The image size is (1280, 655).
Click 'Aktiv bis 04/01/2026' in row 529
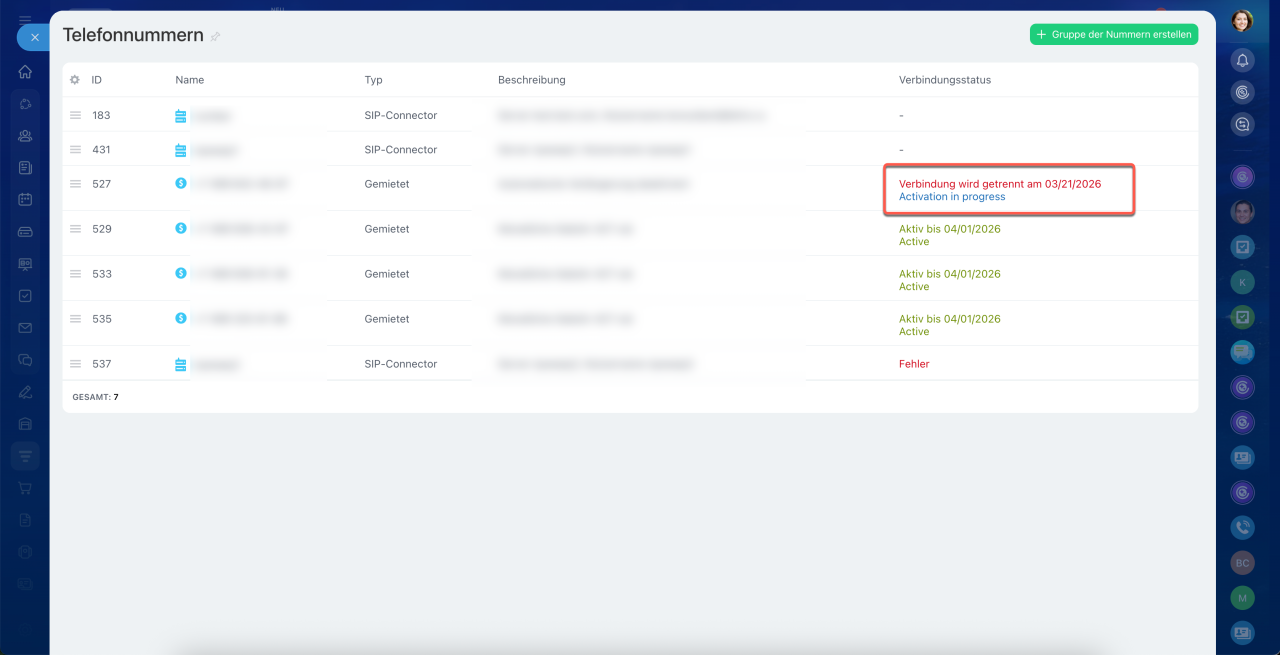click(x=950, y=229)
